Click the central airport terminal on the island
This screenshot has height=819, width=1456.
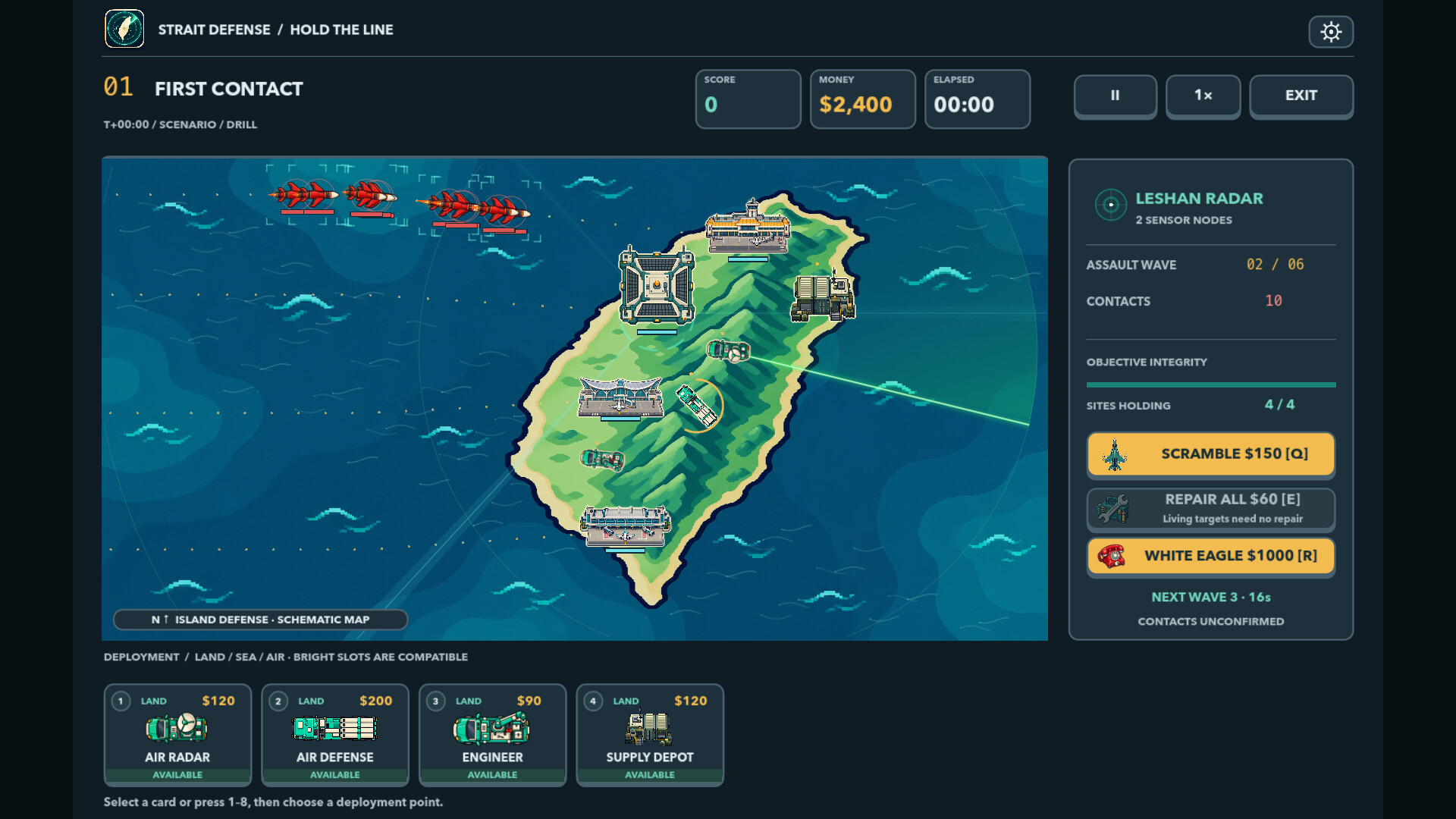621,396
